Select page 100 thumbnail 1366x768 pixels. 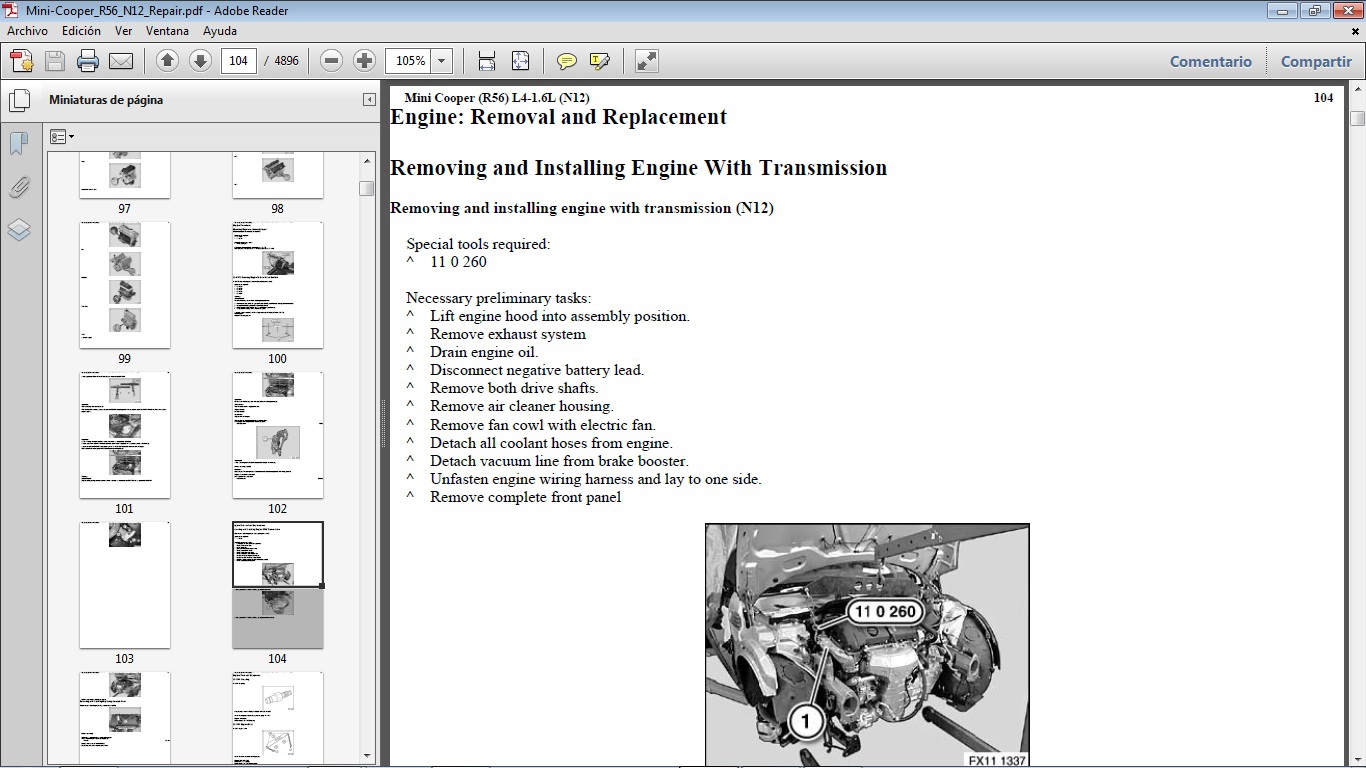coord(278,285)
